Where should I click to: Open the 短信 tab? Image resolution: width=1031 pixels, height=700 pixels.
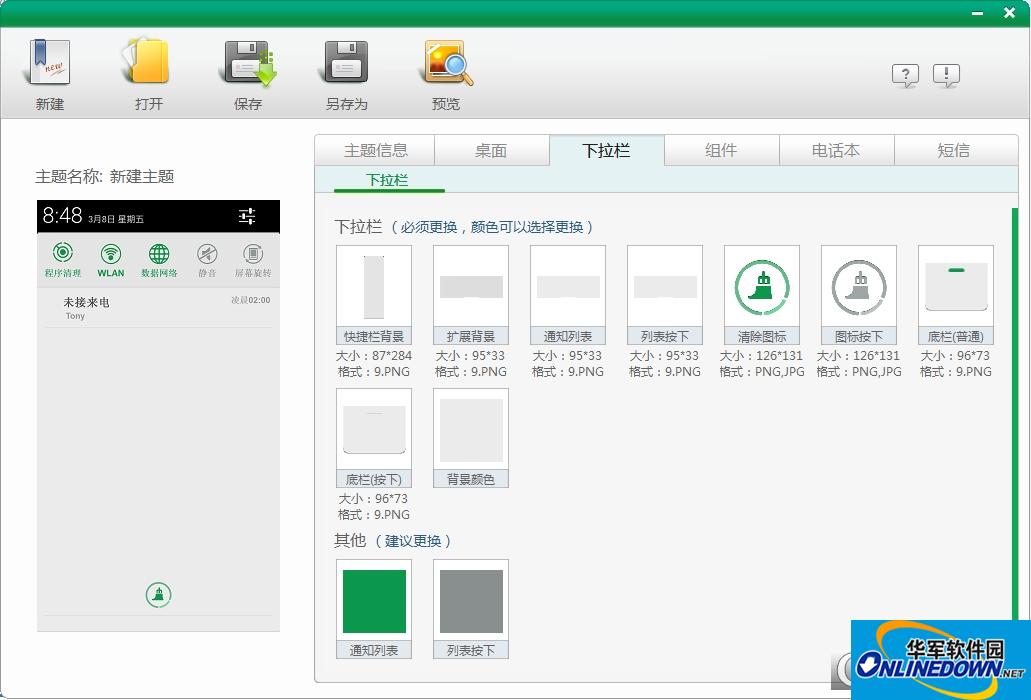(x=955, y=151)
